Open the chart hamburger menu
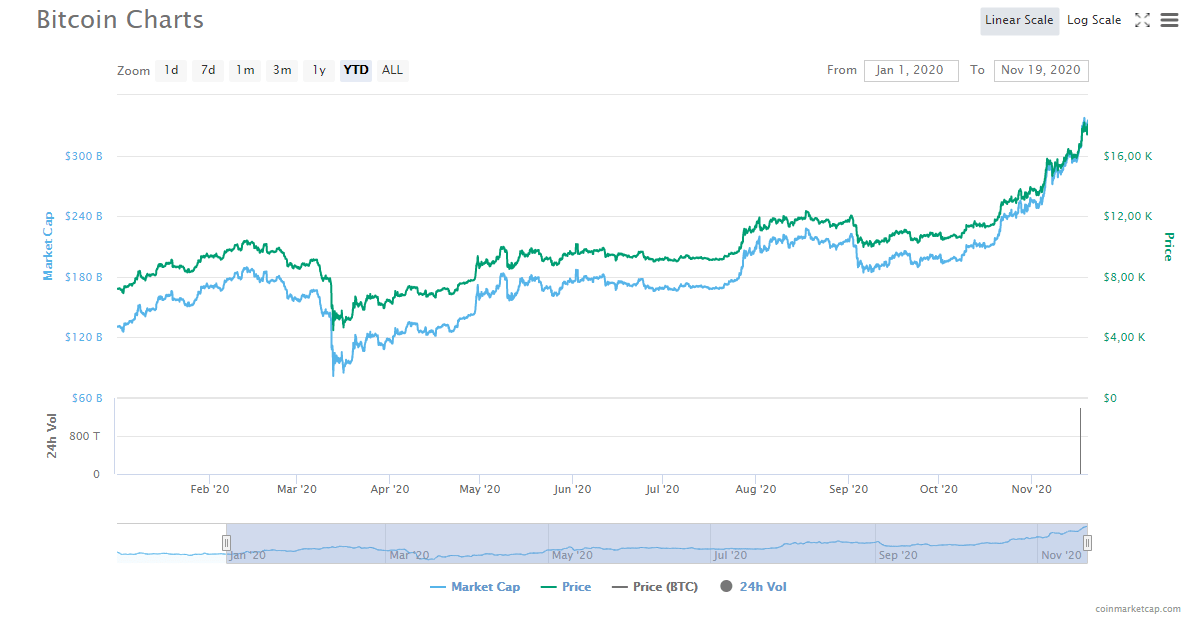The height and width of the screenshot is (621, 1196). click(x=1169, y=21)
